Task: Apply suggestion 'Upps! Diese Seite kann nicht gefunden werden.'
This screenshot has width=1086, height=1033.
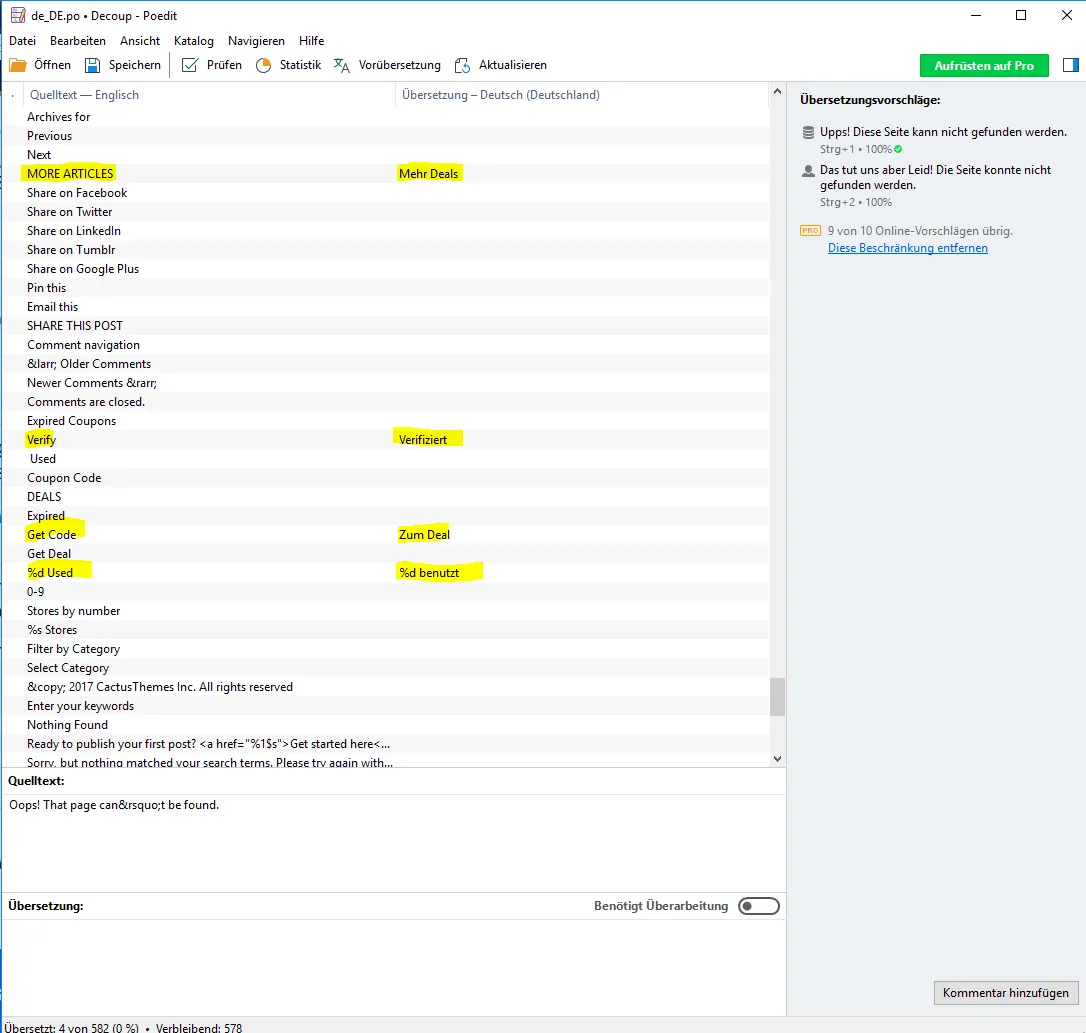Action: tap(943, 132)
